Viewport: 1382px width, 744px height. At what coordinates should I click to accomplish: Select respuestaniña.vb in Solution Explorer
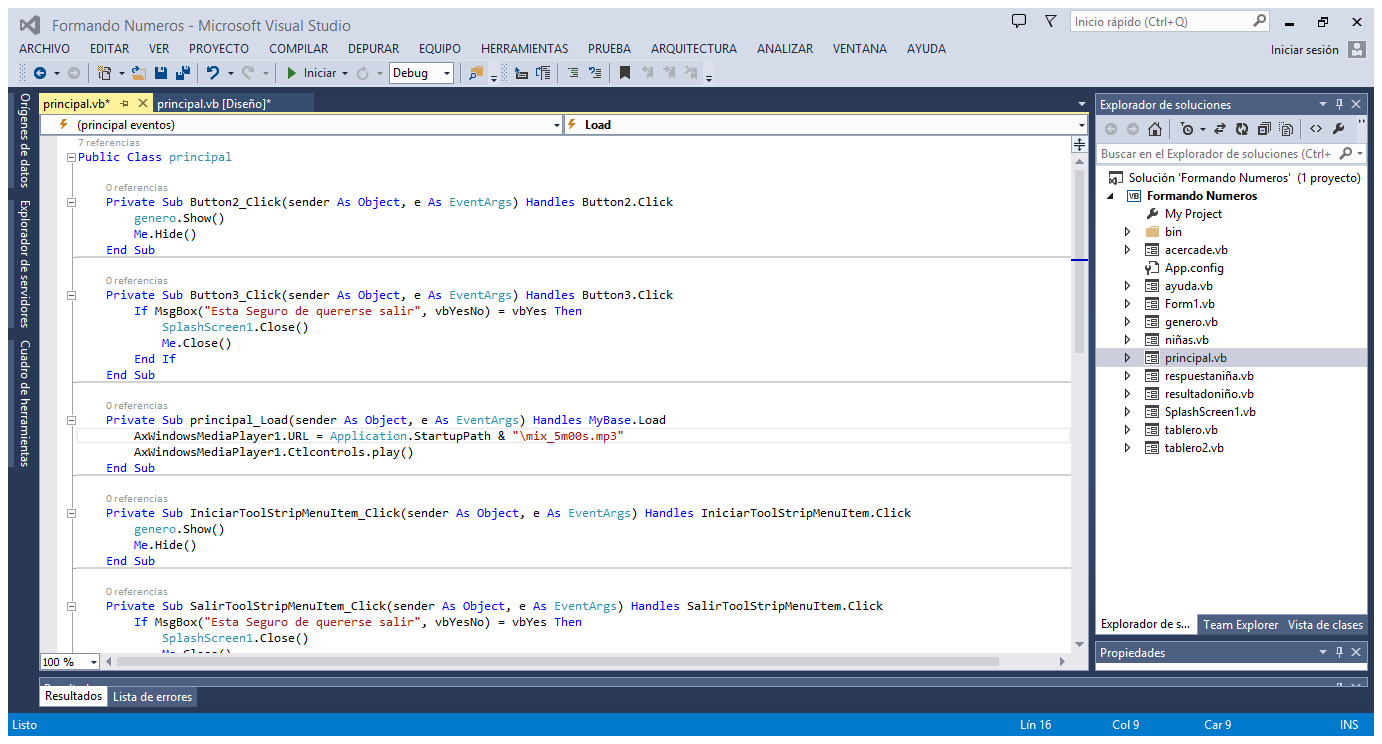pyautogui.click(x=1209, y=376)
